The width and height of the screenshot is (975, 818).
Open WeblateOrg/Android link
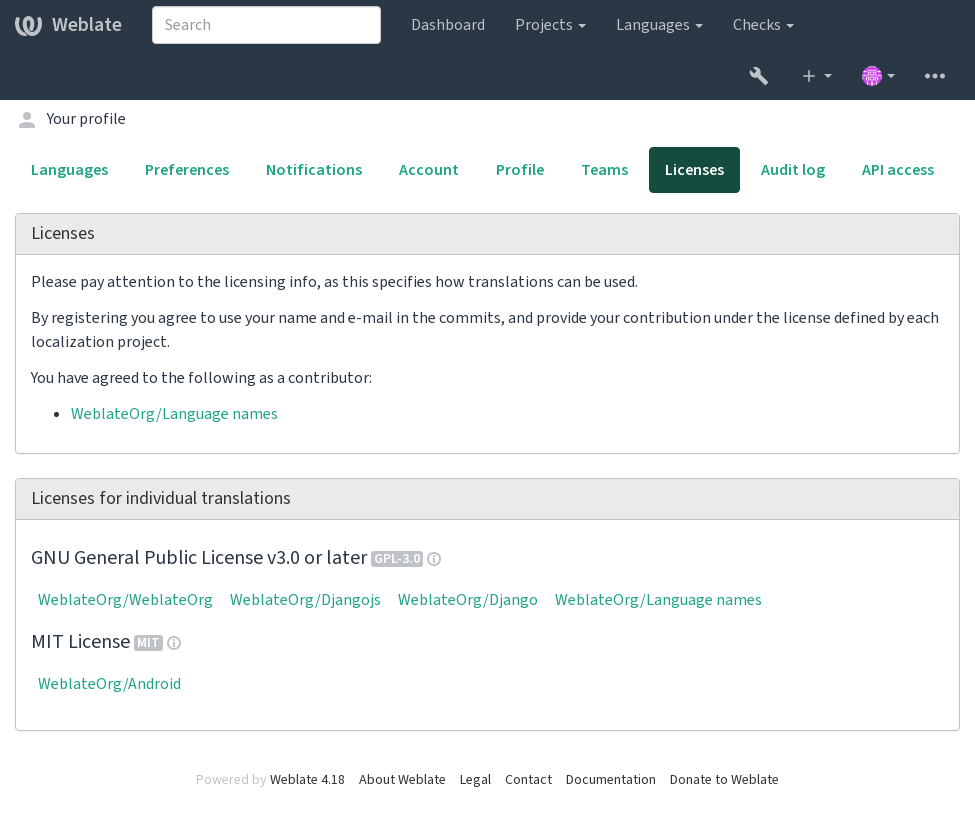[x=109, y=684]
